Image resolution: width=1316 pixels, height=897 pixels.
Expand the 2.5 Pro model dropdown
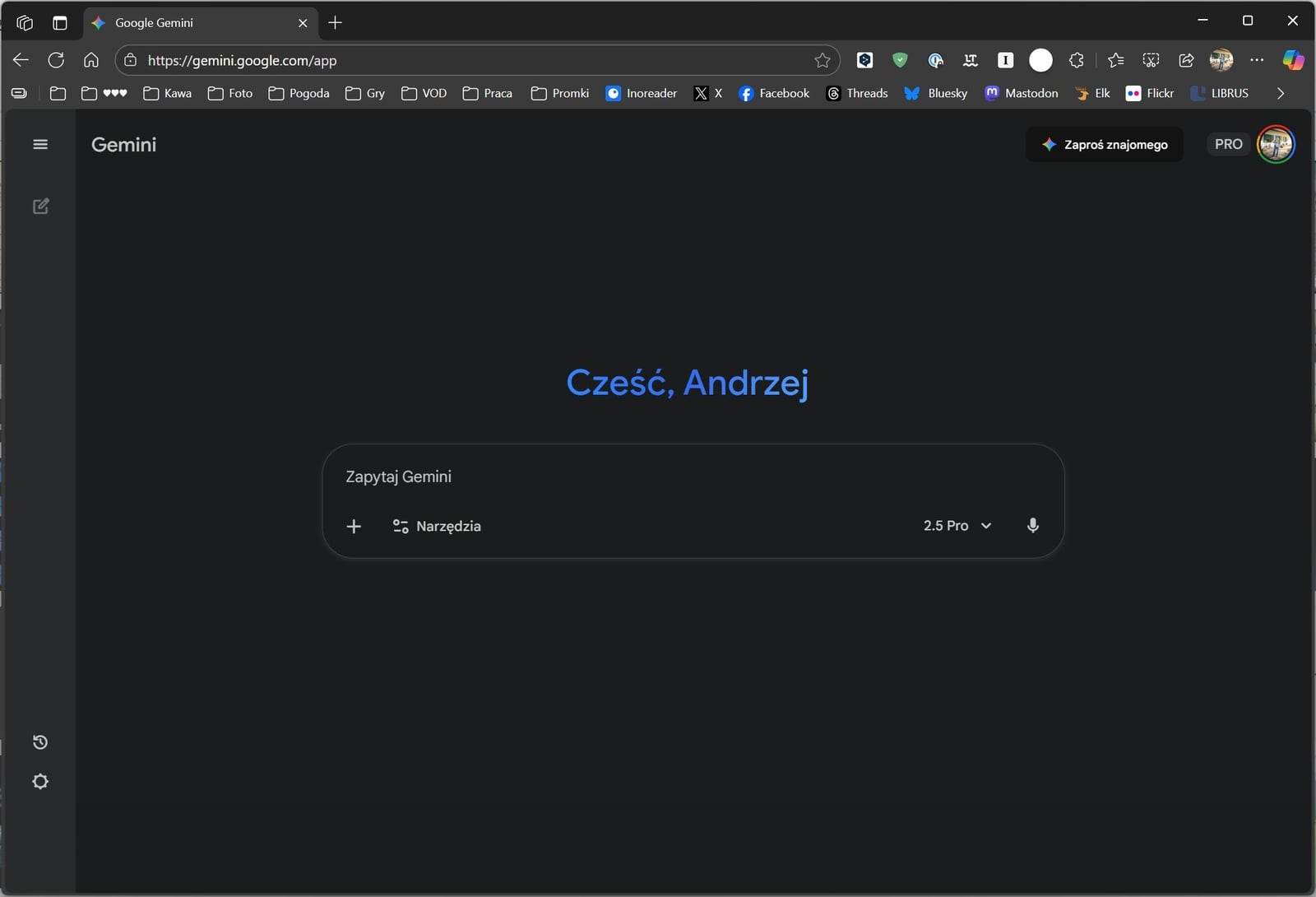coord(957,526)
